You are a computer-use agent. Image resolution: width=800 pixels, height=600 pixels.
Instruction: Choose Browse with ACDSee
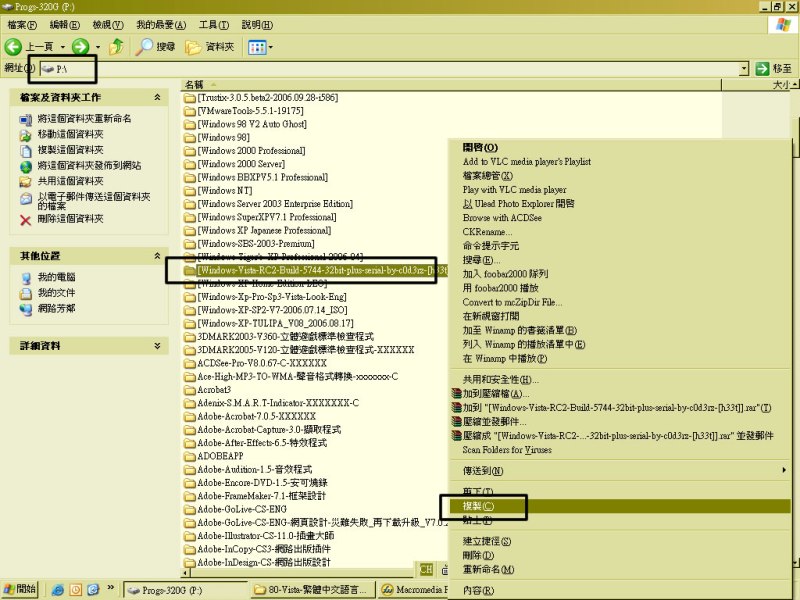(x=620, y=218)
